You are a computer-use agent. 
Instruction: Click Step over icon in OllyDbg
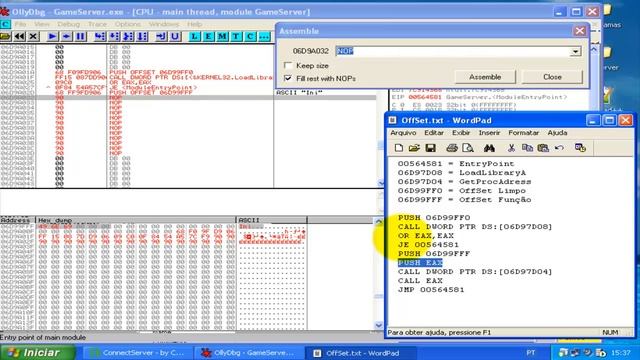pyautogui.click(x=114, y=36)
